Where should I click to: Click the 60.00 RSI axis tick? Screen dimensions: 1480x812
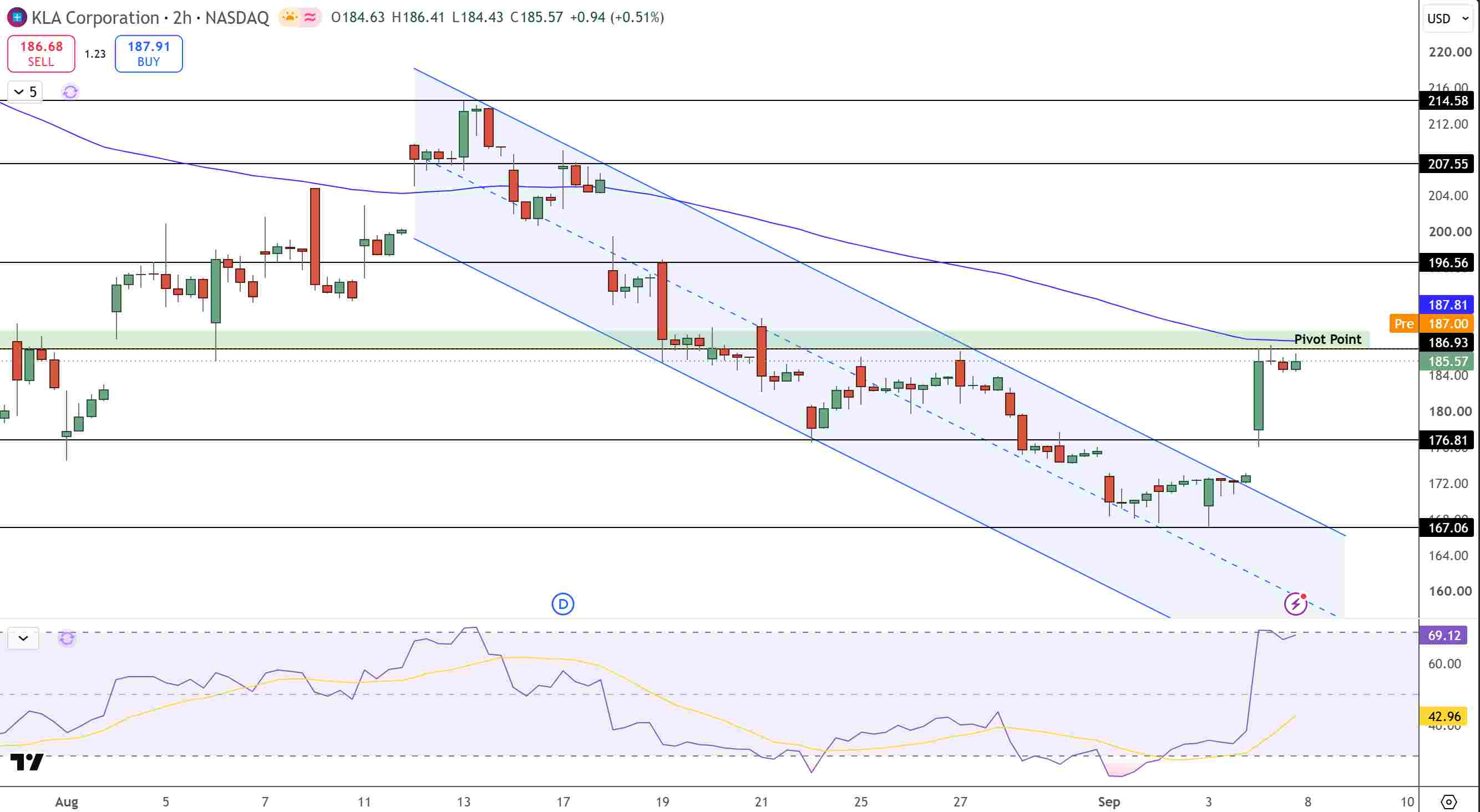(x=1444, y=664)
